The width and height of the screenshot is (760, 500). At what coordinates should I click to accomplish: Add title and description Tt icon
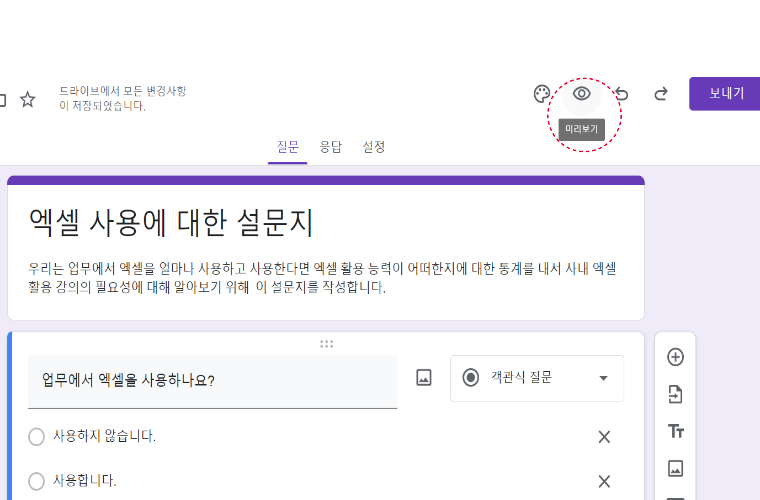point(675,431)
